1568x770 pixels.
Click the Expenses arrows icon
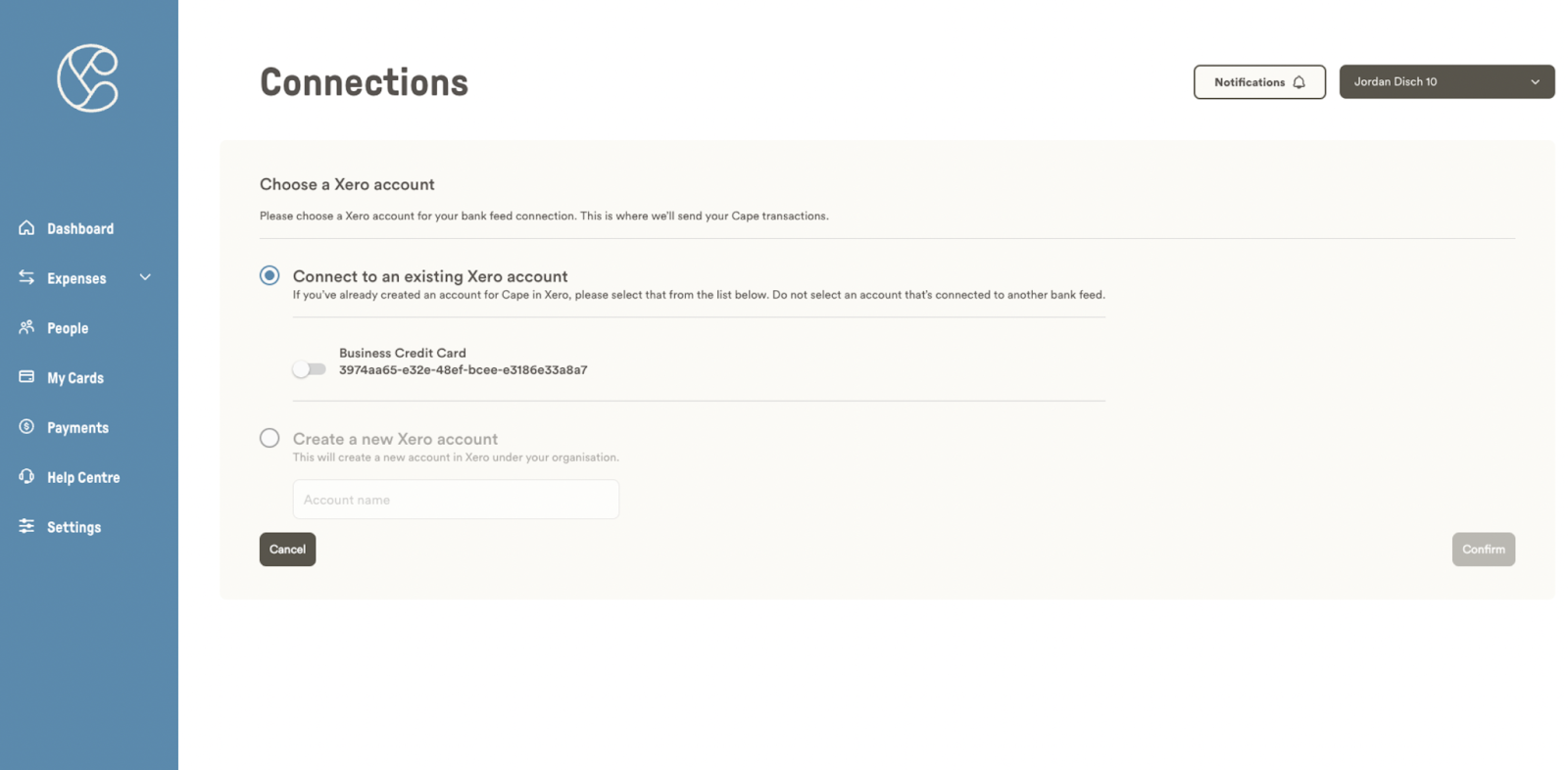[x=26, y=278]
